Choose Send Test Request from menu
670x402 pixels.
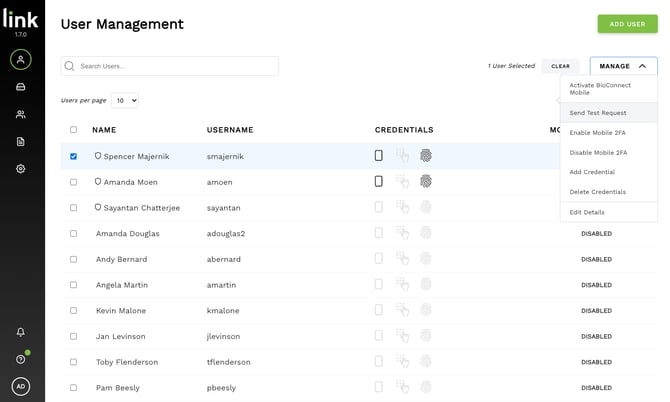(x=598, y=113)
